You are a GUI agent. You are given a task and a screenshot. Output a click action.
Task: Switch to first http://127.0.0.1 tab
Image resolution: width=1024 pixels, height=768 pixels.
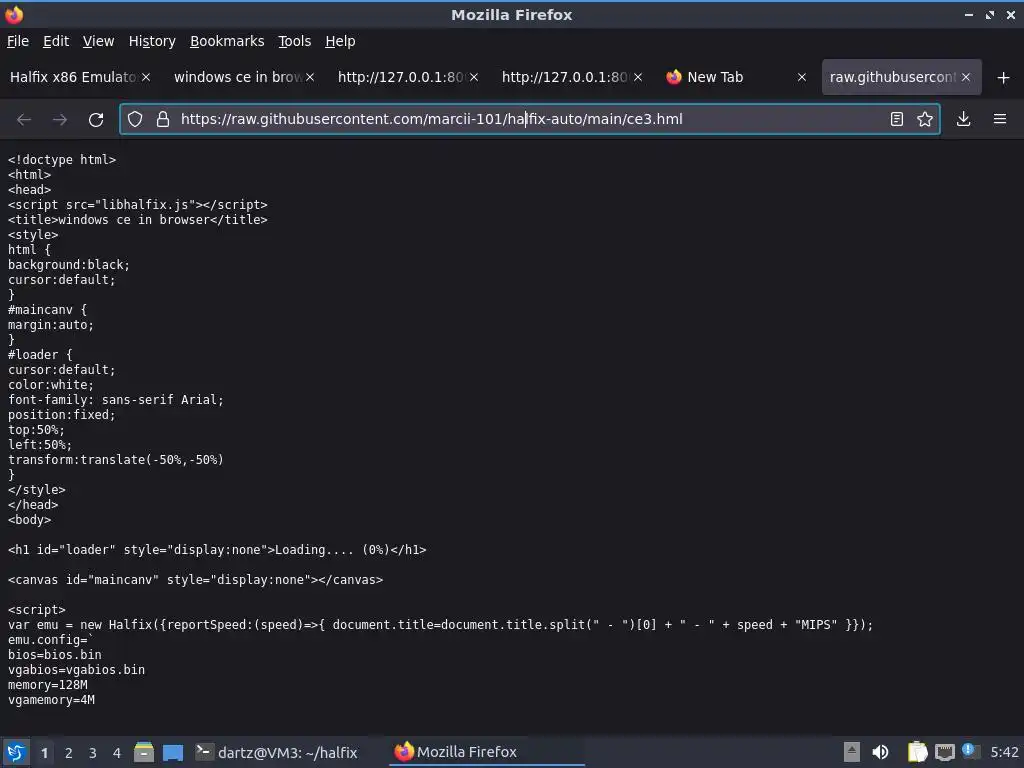[x=400, y=77]
